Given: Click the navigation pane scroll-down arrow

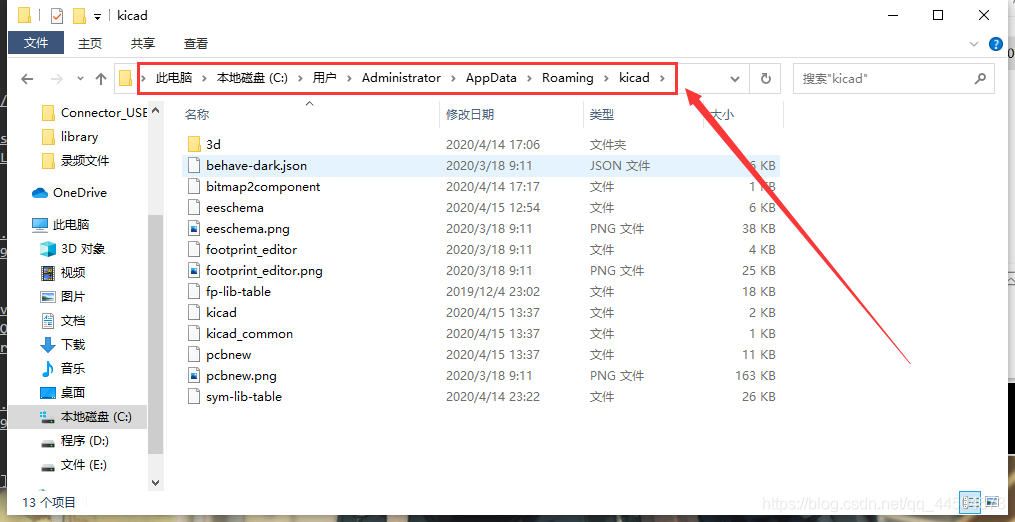Looking at the screenshot, I should (x=155, y=482).
